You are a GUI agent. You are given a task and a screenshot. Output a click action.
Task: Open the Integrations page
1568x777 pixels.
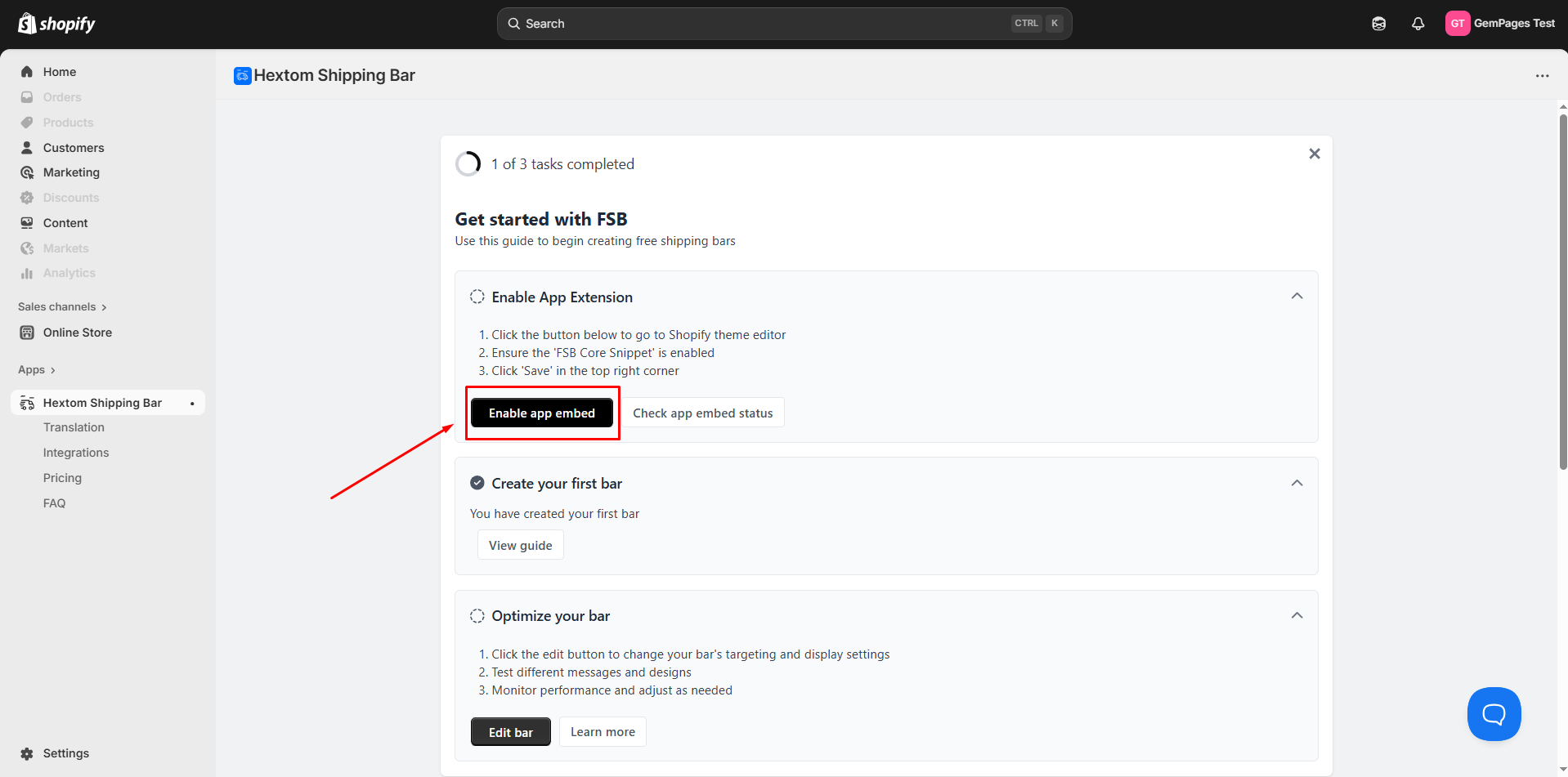coord(76,453)
